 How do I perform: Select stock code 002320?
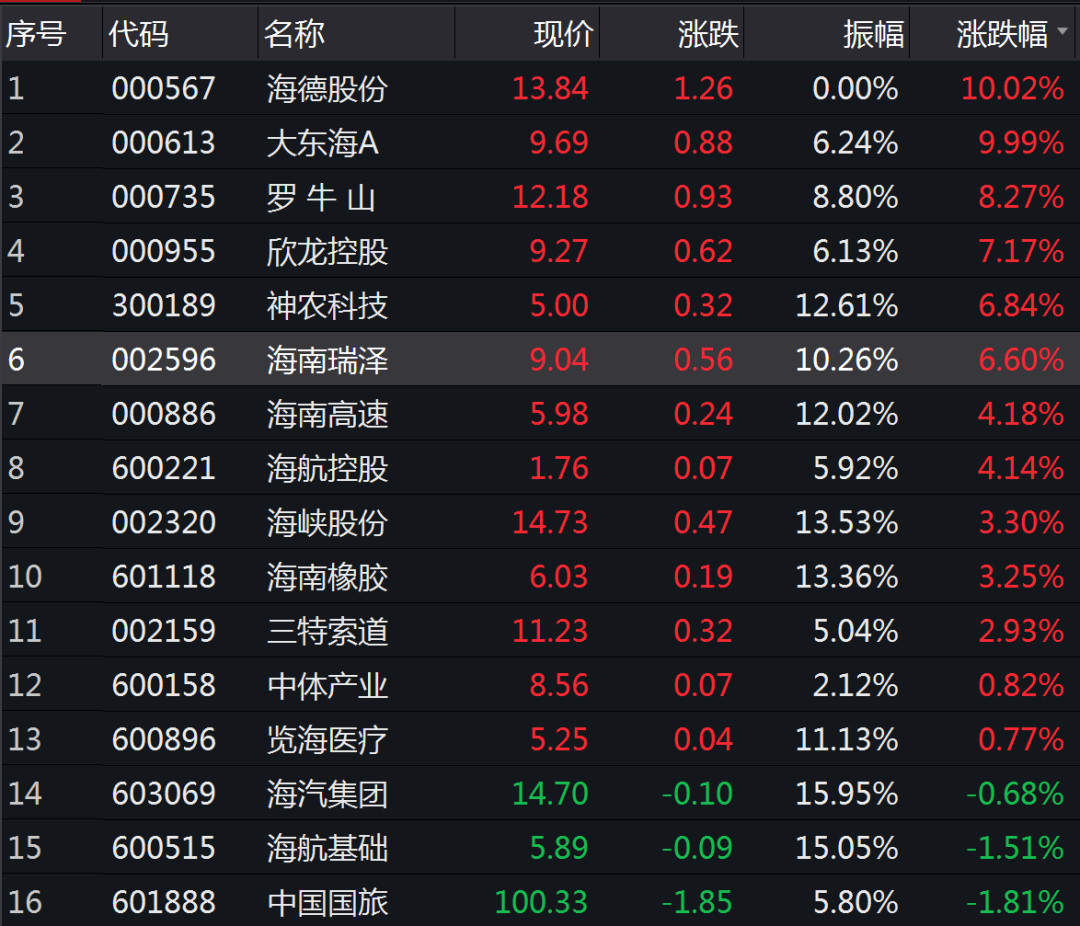pyautogui.click(x=163, y=523)
